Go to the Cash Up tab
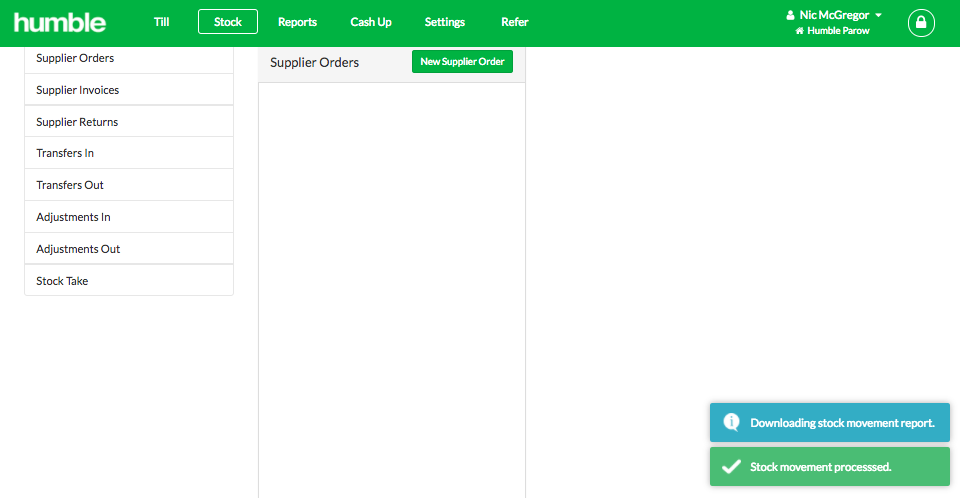 pyautogui.click(x=371, y=22)
